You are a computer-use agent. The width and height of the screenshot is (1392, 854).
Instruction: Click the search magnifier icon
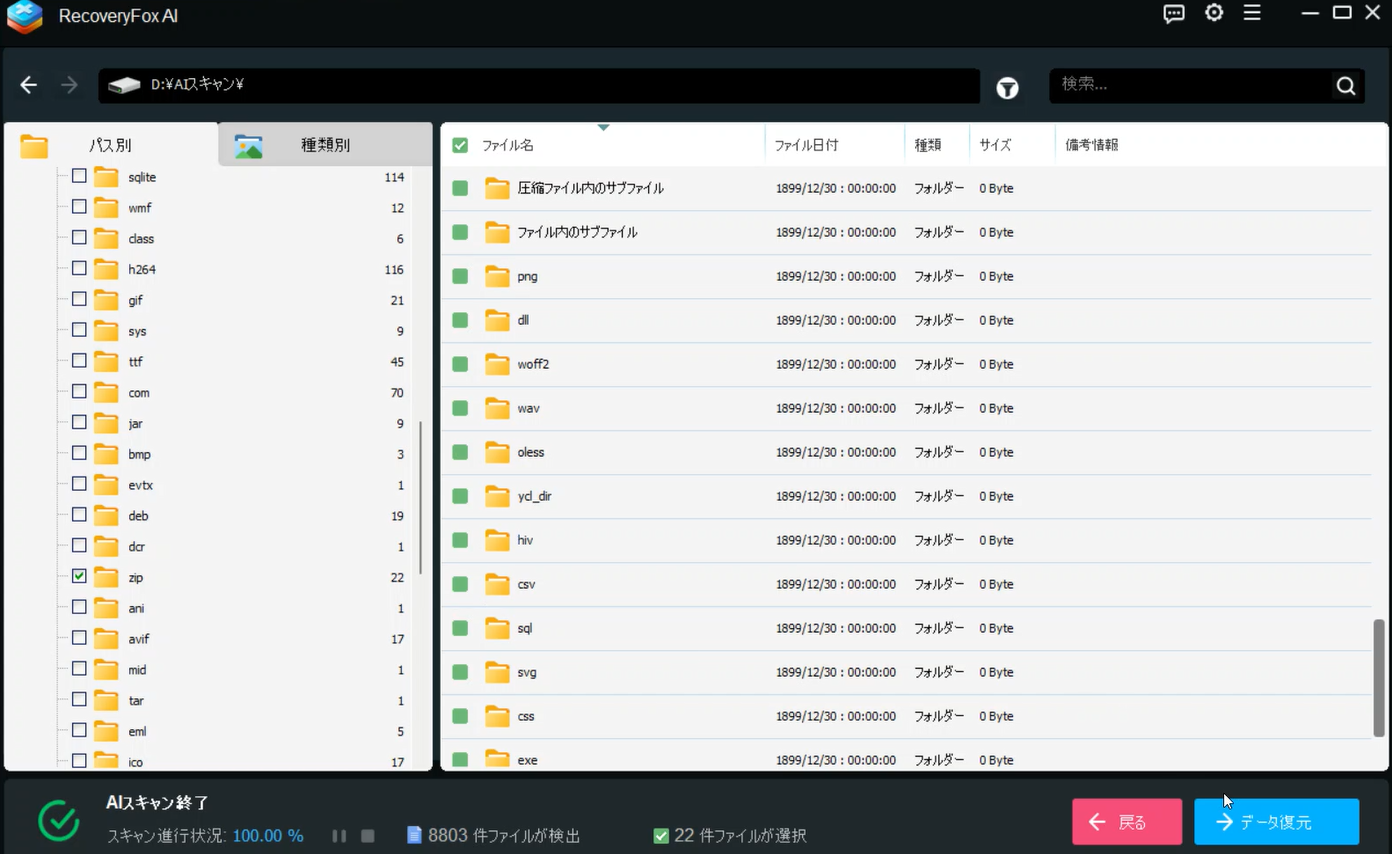tap(1345, 86)
